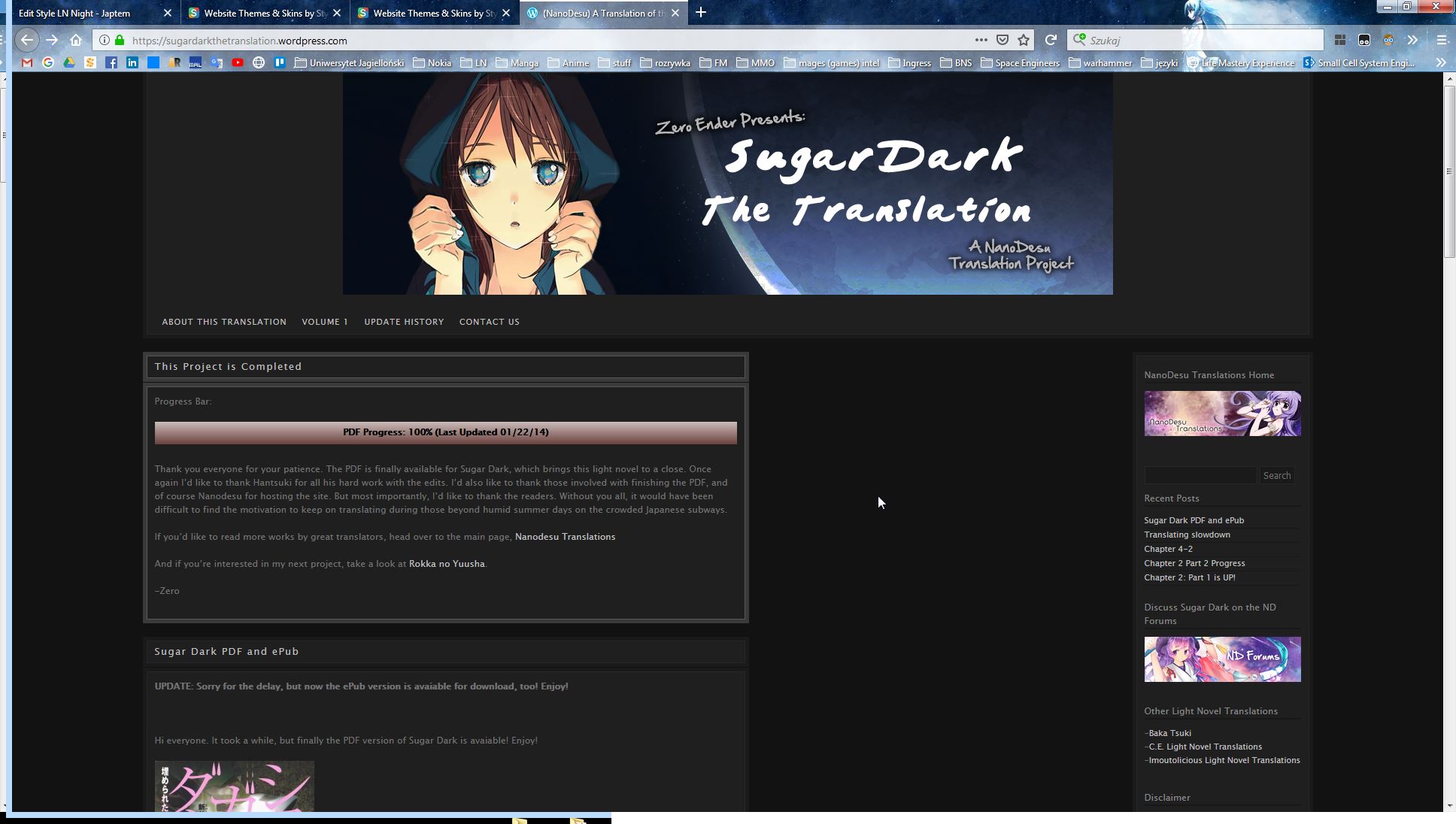Screen dimensions: 1456x824
Task: Follow the Nanodesu Translations link
Action: pos(565,537)
